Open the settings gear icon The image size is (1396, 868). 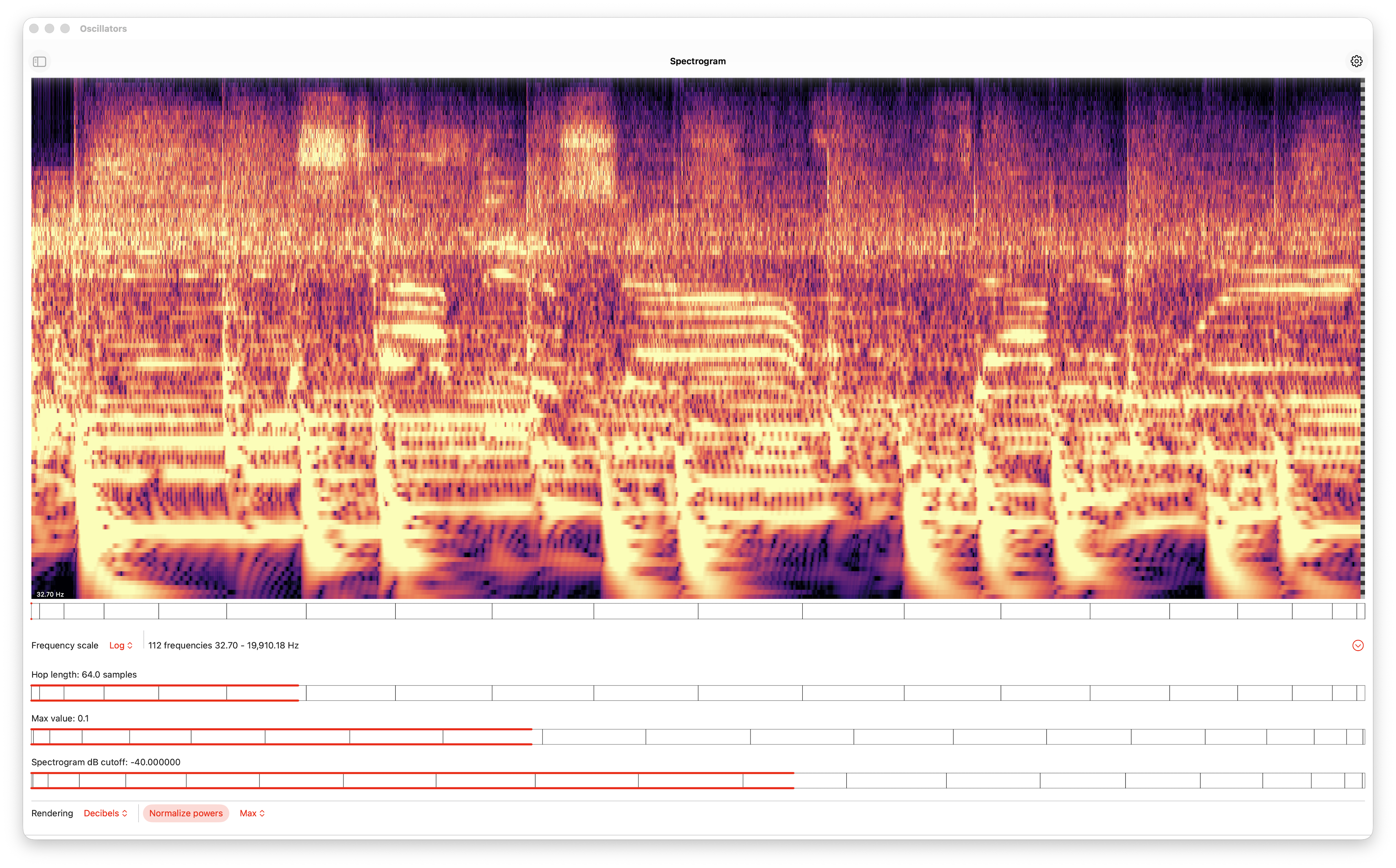pyautogui.click(x=1356, y=61)
